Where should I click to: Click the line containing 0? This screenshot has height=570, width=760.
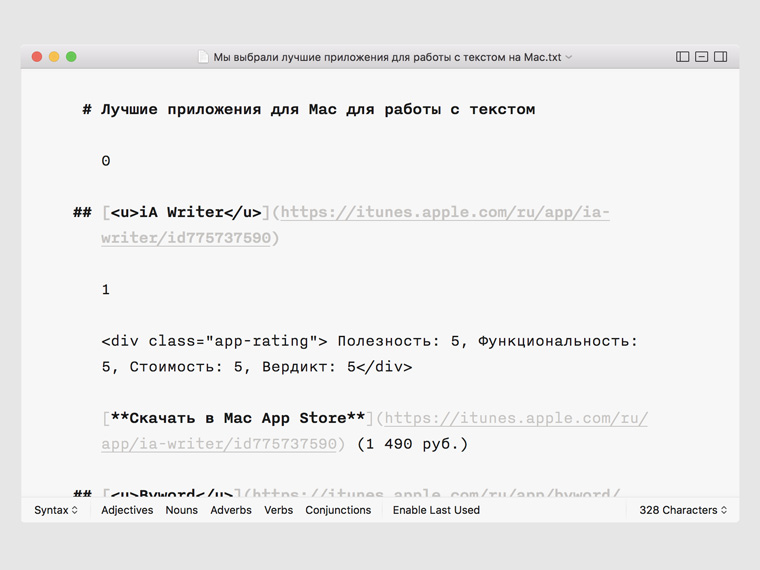[x=106, y=160]
